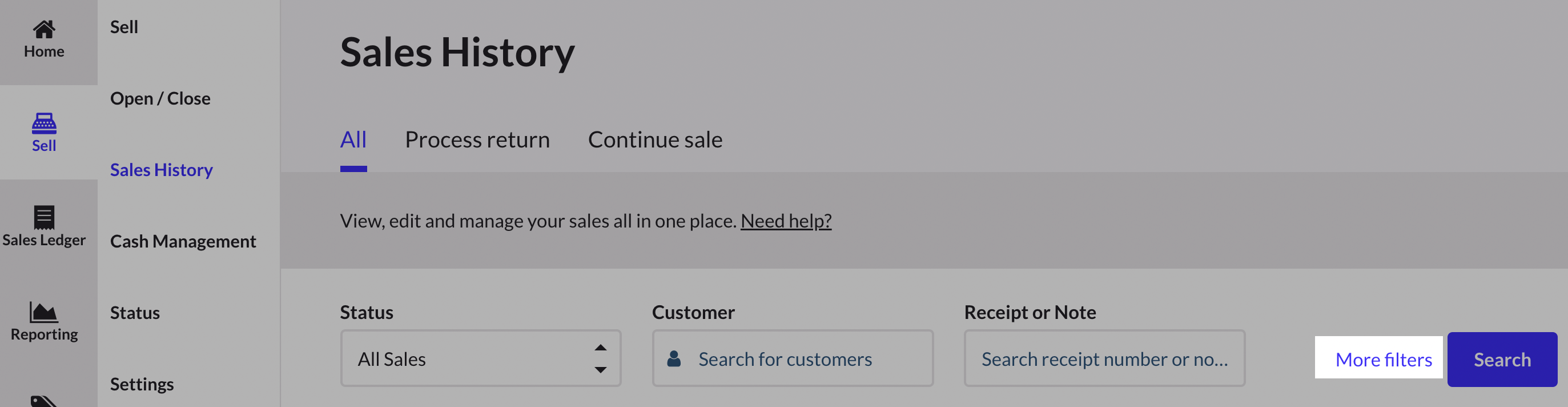Click the blue Search button
Image resolution: width=1568 pixels, height=407 pixels.
(1502, 360)
